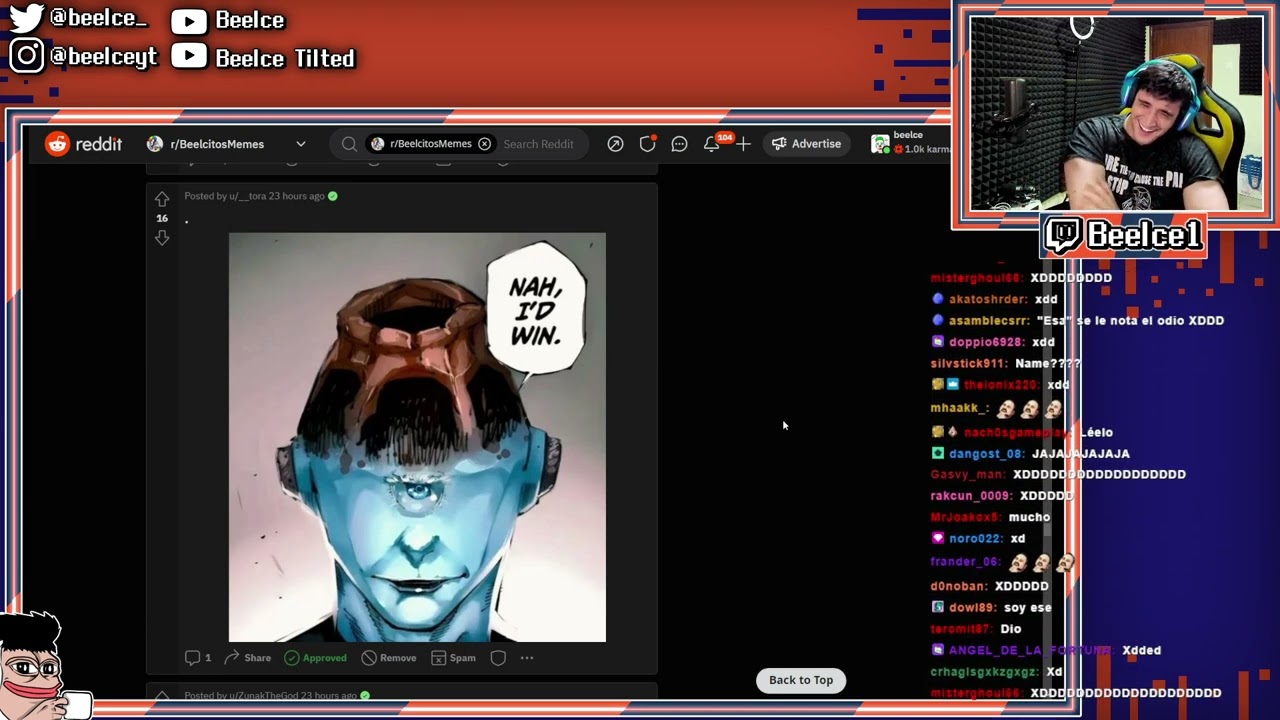Click chat username frander_06
1280x720 pixels.
965,562
